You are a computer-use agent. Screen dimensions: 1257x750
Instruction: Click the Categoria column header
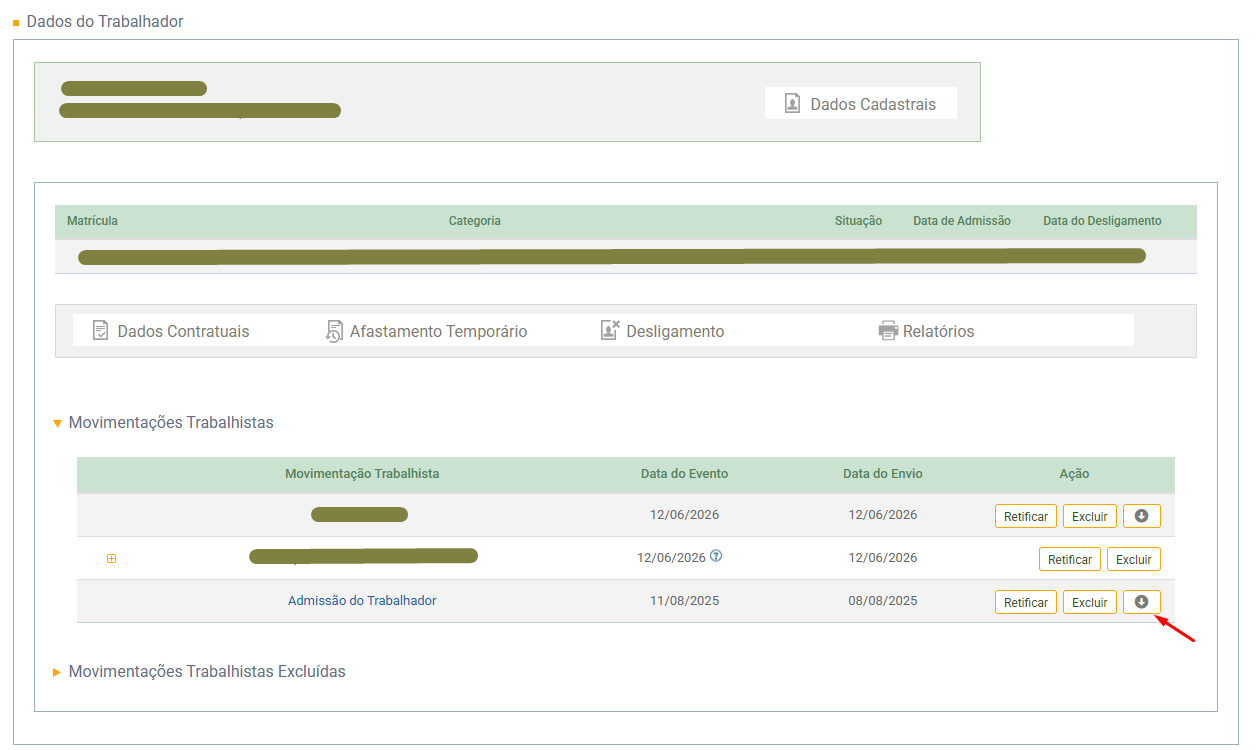475,221
